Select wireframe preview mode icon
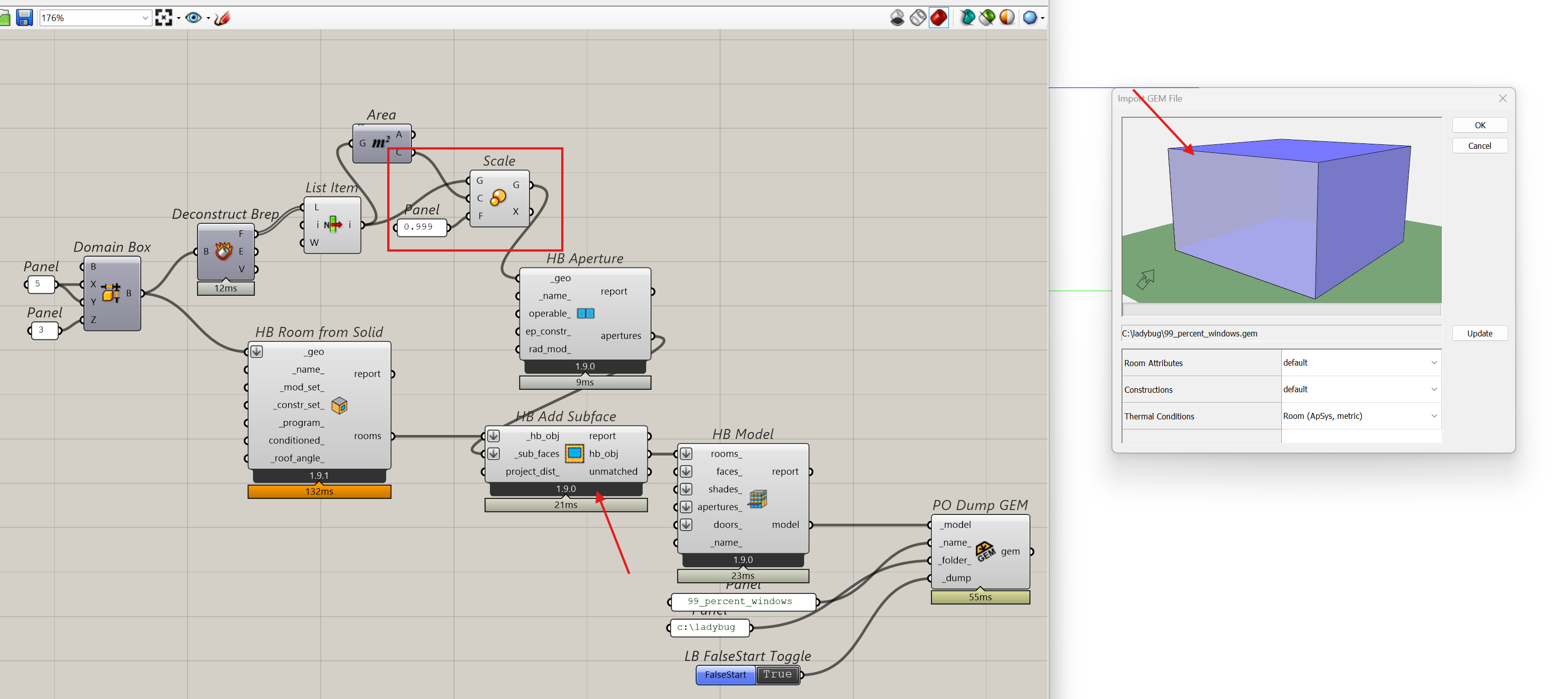 pyautogui.click(x=918, y=18)
